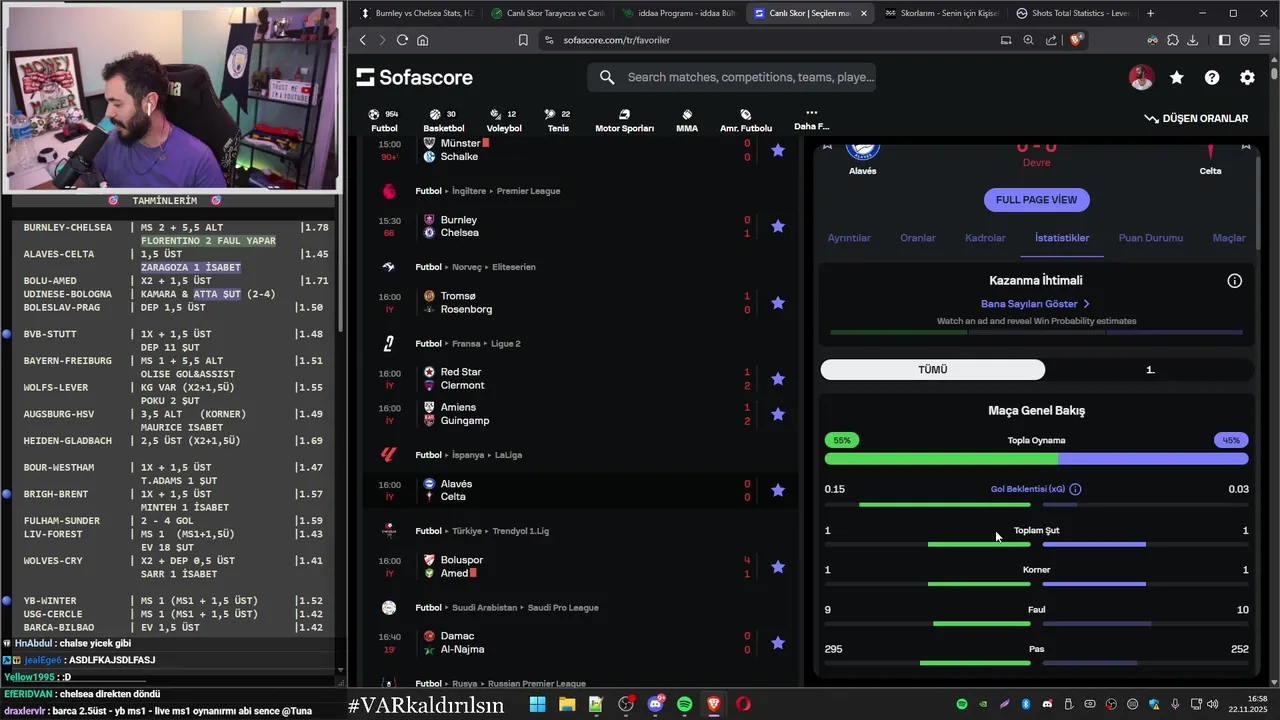This screenshot has width=1280, height=720.
Task: Click the Sofascore logo
Action: click(x=415, y=78)
